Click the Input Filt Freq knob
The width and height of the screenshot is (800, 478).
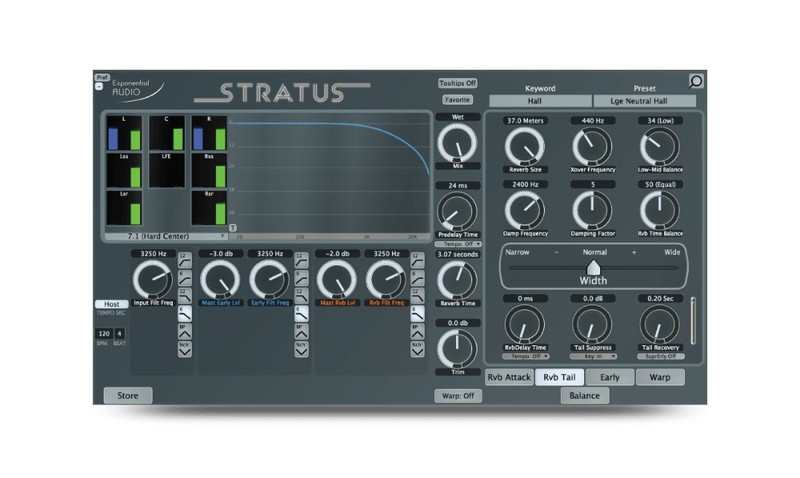point(153,280)
